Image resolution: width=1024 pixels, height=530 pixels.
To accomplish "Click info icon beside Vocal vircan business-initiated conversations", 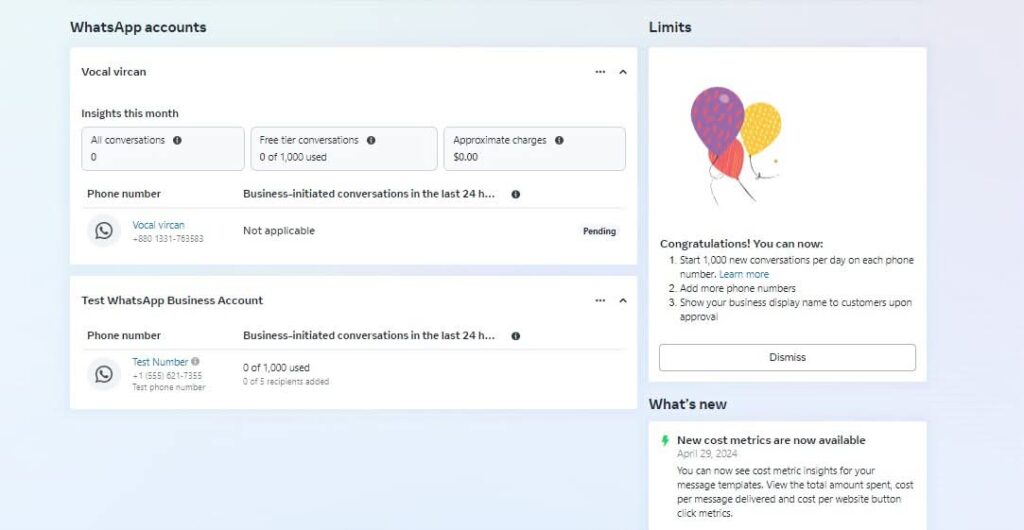I will pyautogui.click(x=516, y=195).
